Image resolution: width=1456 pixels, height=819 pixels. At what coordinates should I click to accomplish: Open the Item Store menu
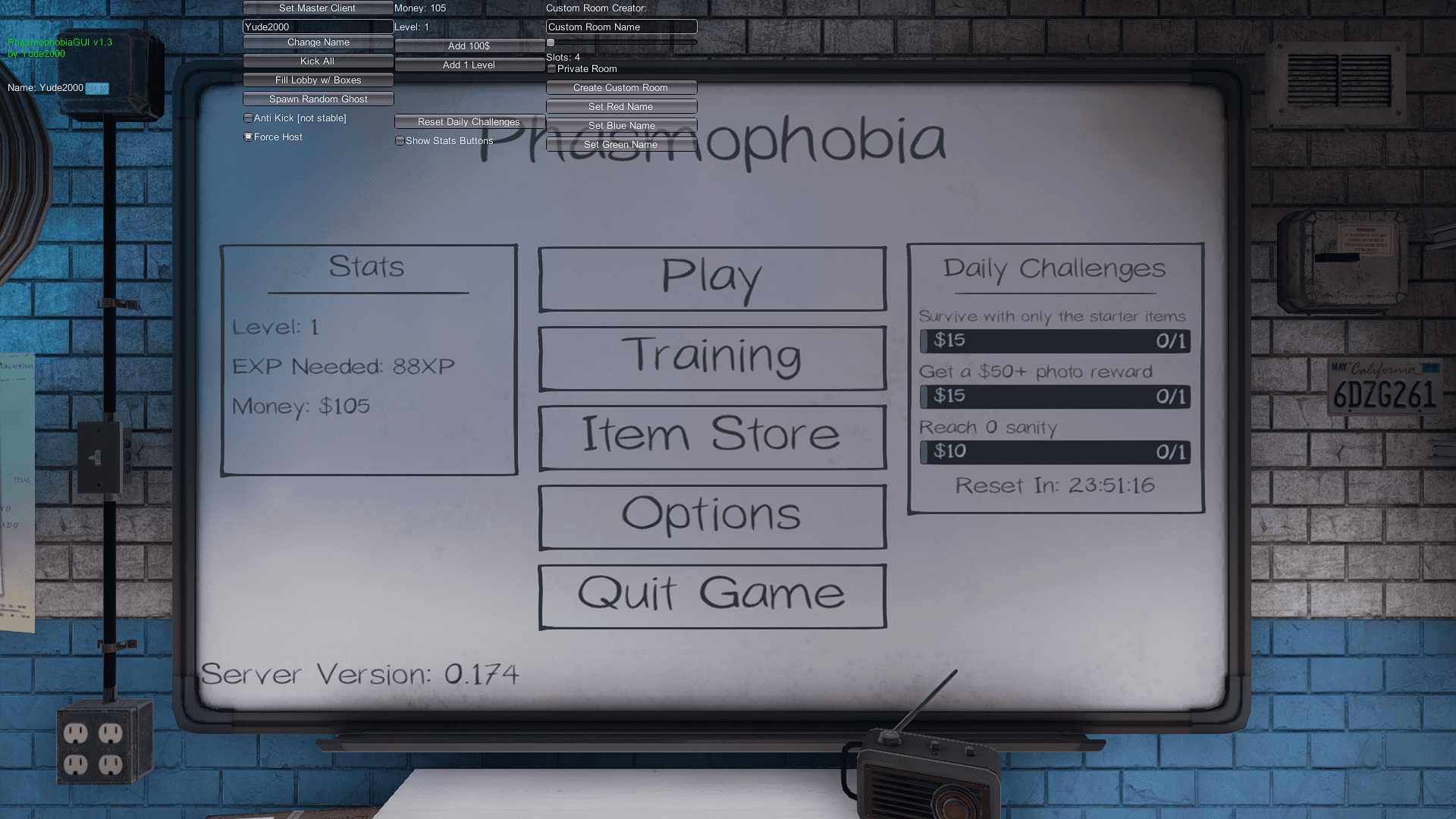tap(712, 437)
